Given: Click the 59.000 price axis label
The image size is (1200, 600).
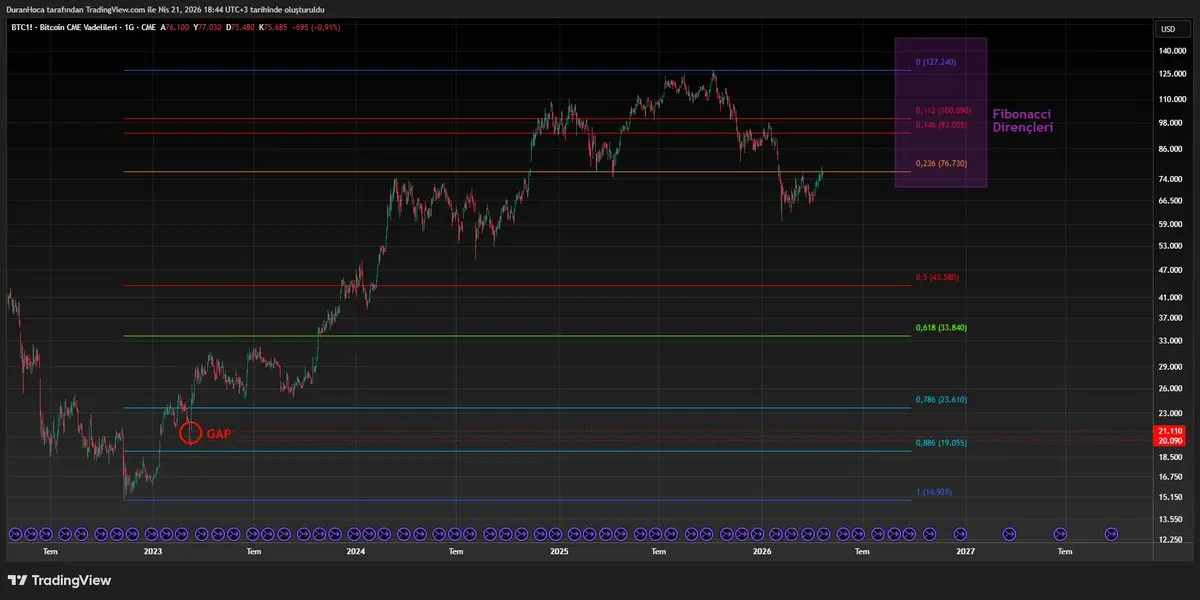Looking at the screenshot, I should [1170, 225].
